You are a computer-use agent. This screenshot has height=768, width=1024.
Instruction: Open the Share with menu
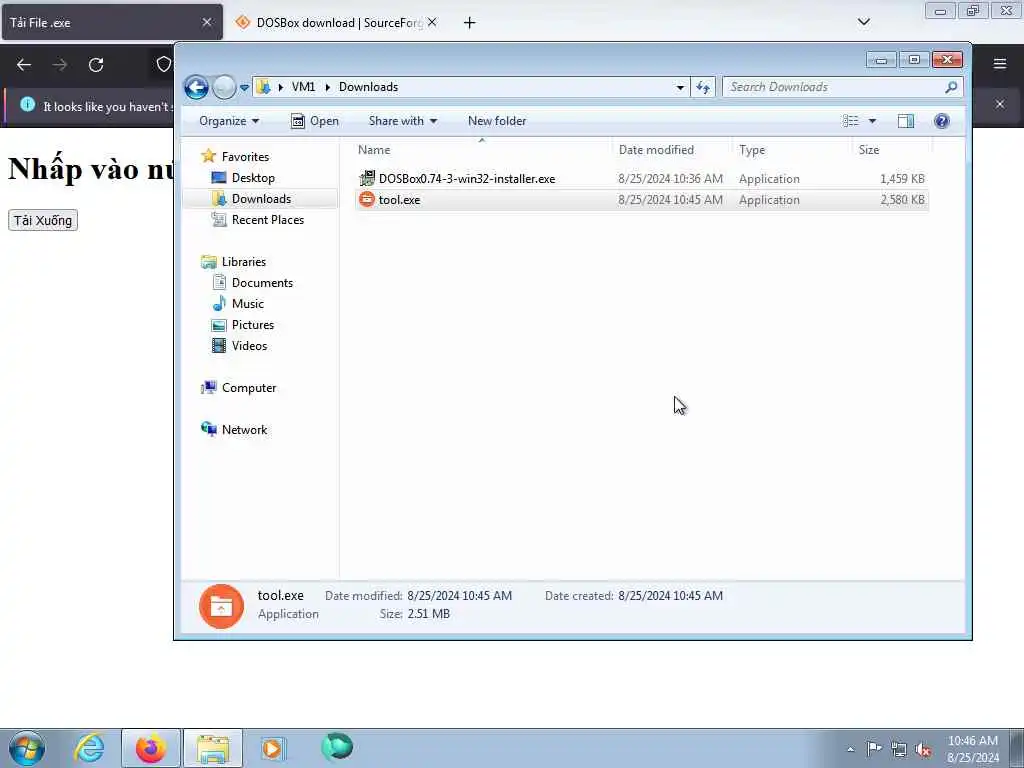coord(402,121)
